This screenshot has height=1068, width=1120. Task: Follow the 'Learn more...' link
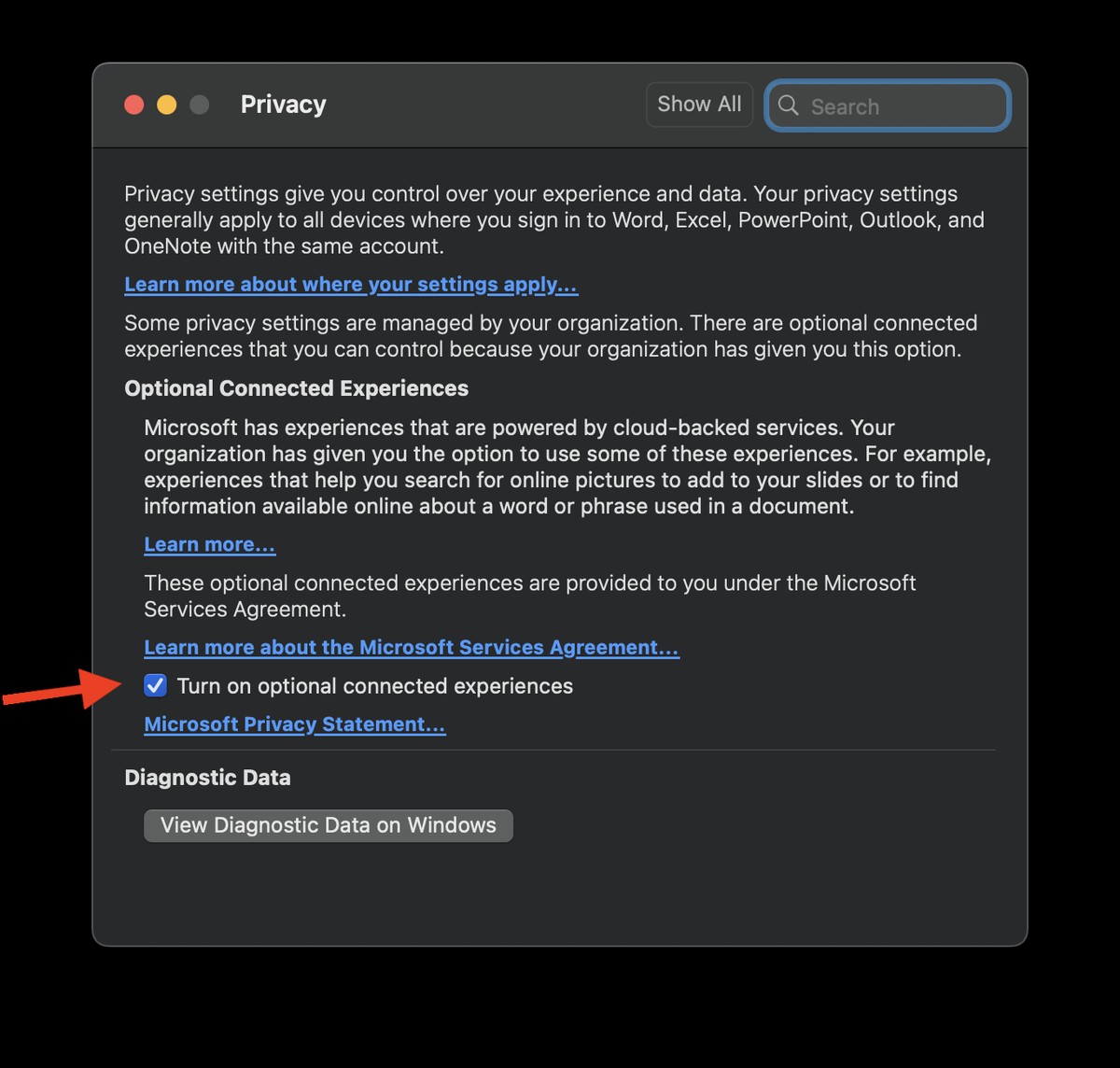pyautogui.click(x=209, y=544)
